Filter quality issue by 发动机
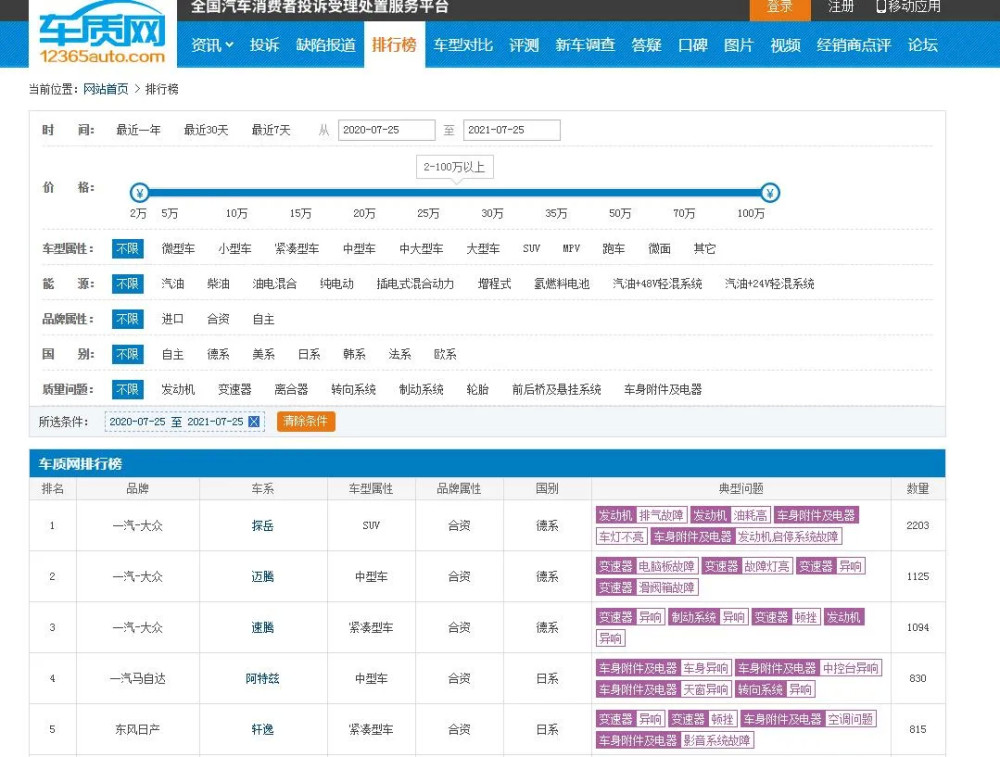Screen dimensions: 1000x757 (x=178, y=389)
